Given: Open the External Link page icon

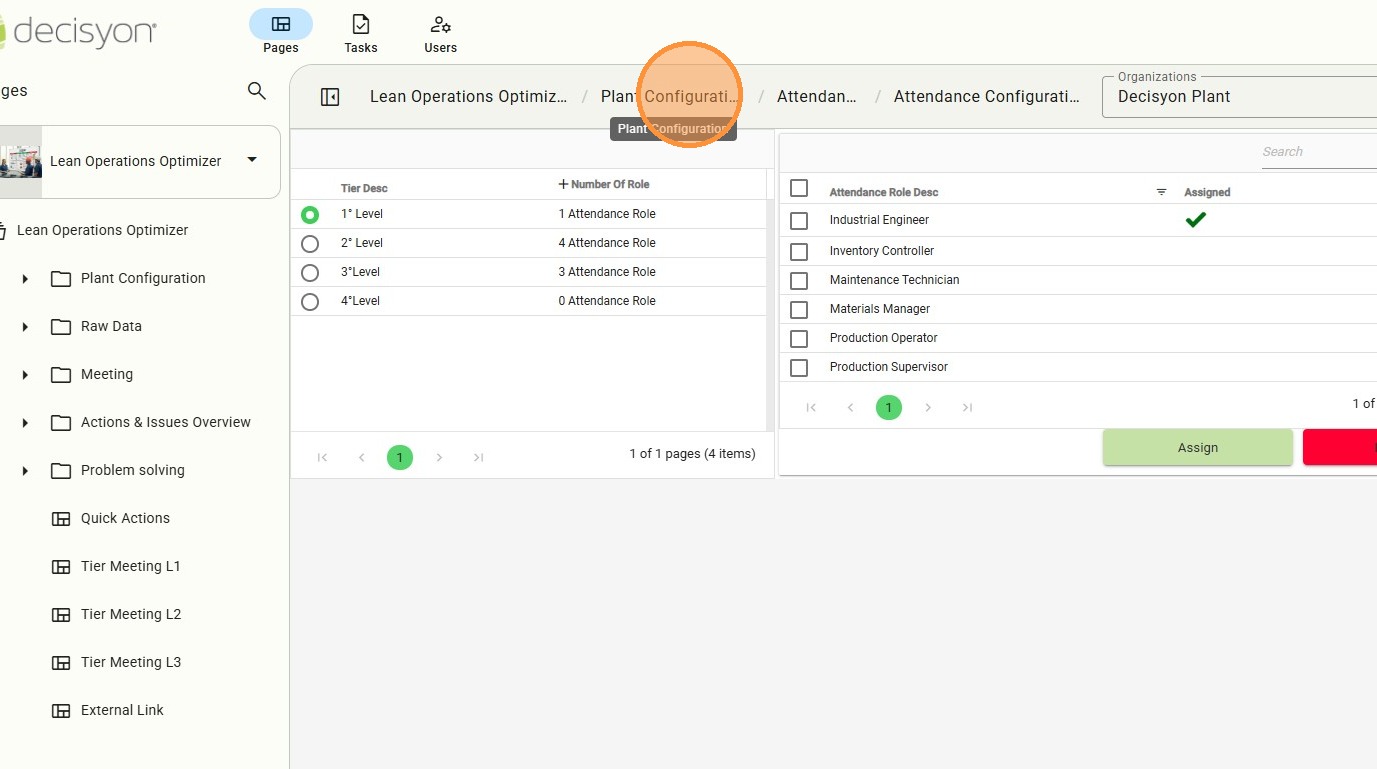Looking at the screenshot, I should (61, 710).
